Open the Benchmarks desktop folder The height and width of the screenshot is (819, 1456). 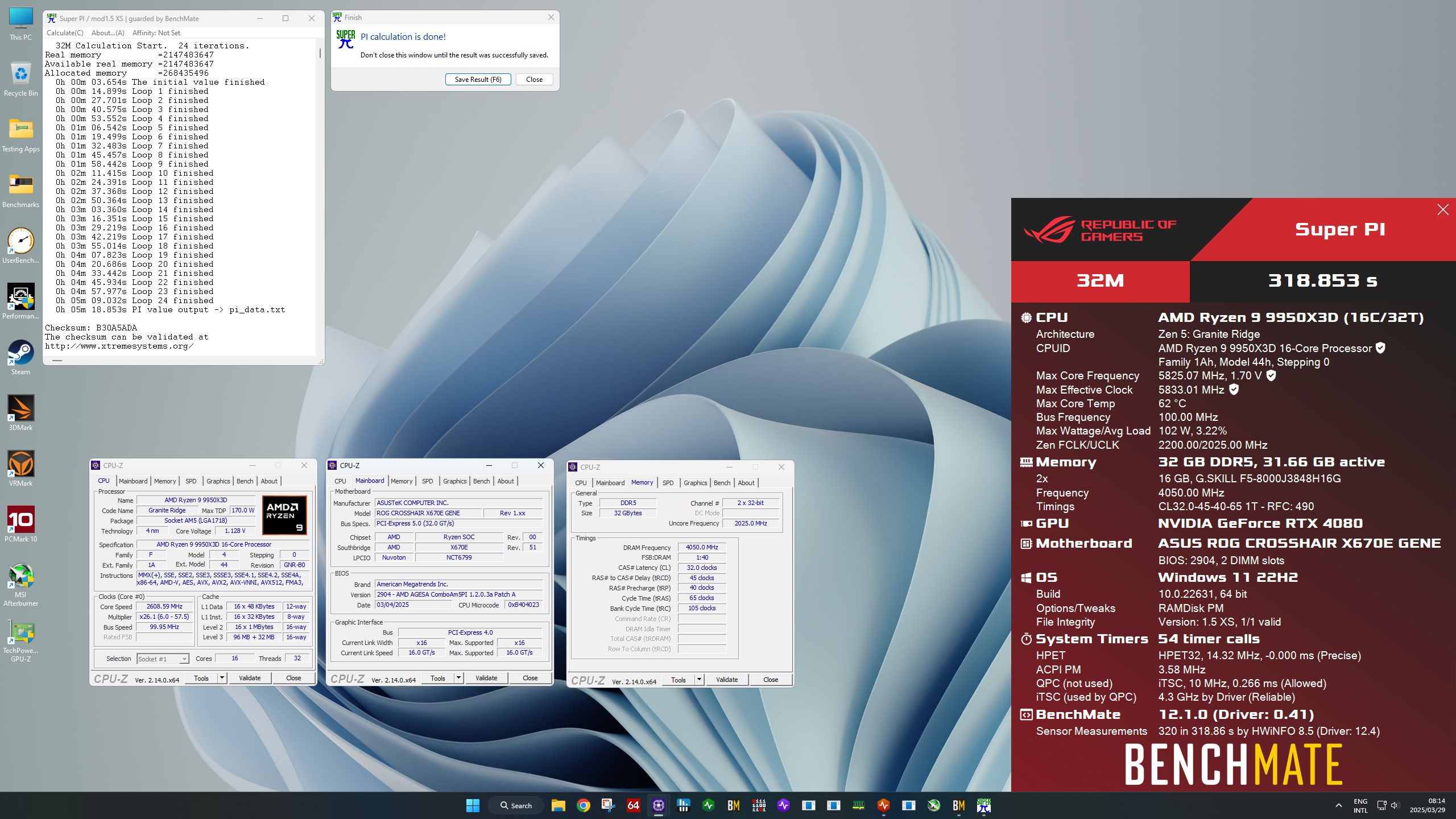coord(20,190)
